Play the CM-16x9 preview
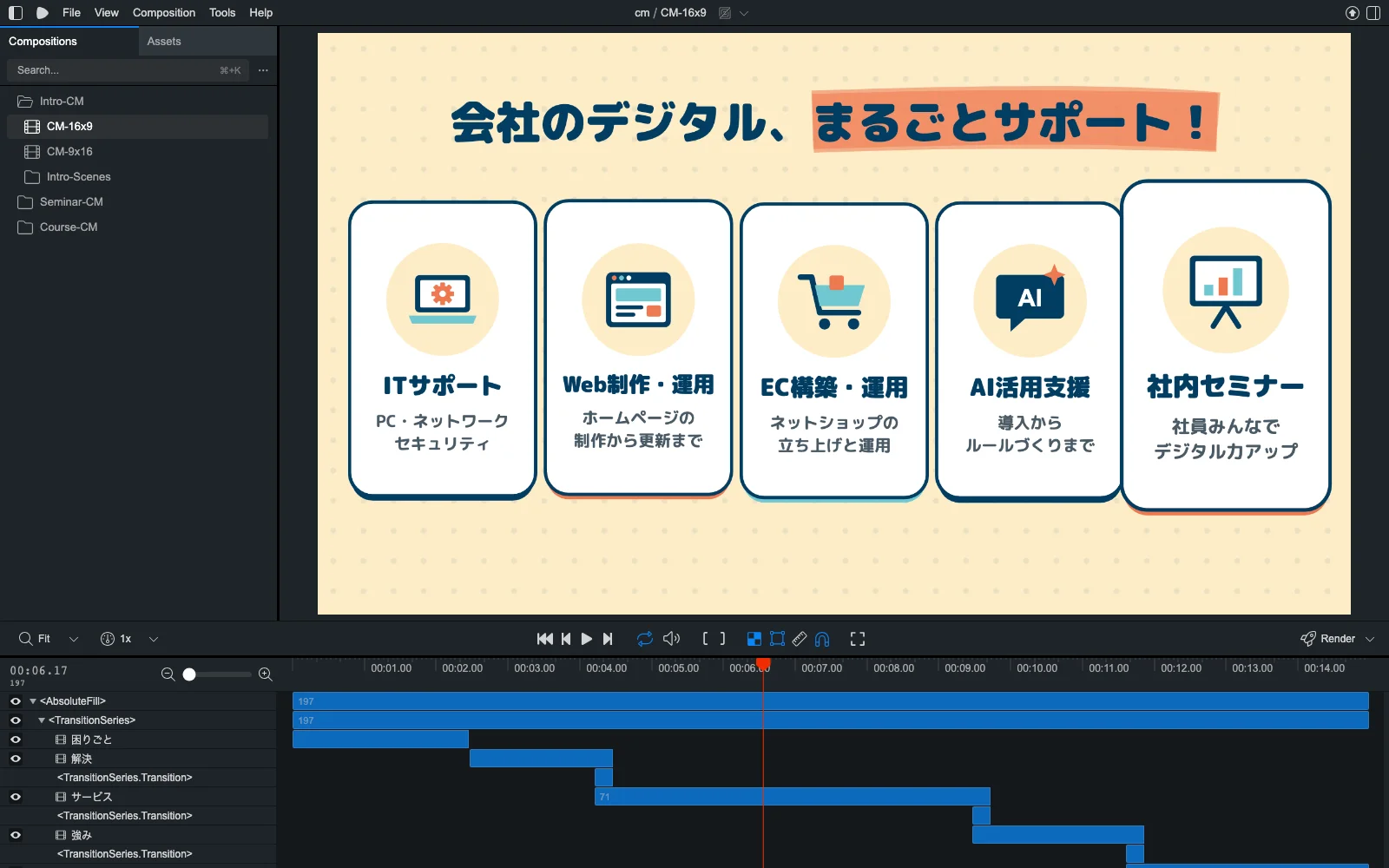Image resolution: width=1389 pixels, height=868 pixels. (x=587, y=639)
